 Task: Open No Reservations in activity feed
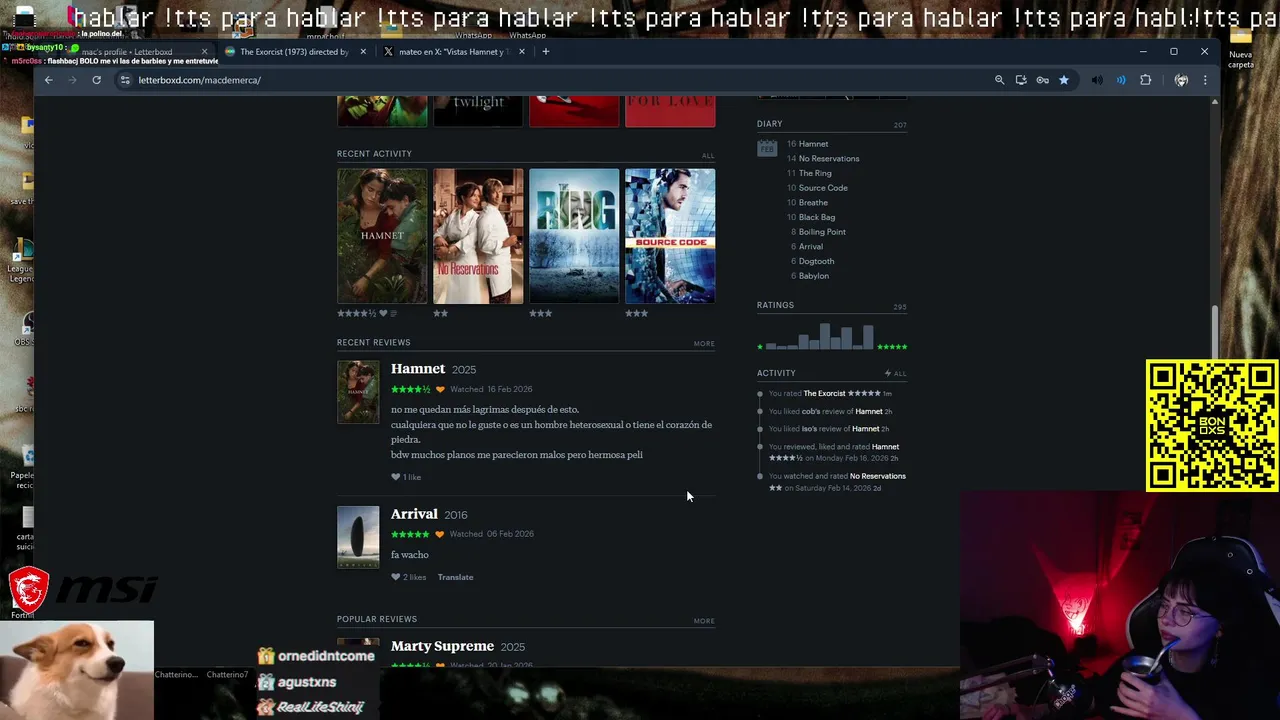[x=878, y=476]
